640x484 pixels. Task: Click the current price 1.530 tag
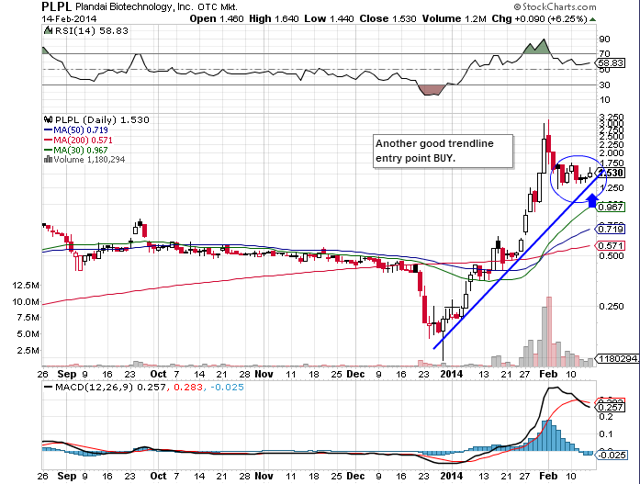(x=611, y=173)
